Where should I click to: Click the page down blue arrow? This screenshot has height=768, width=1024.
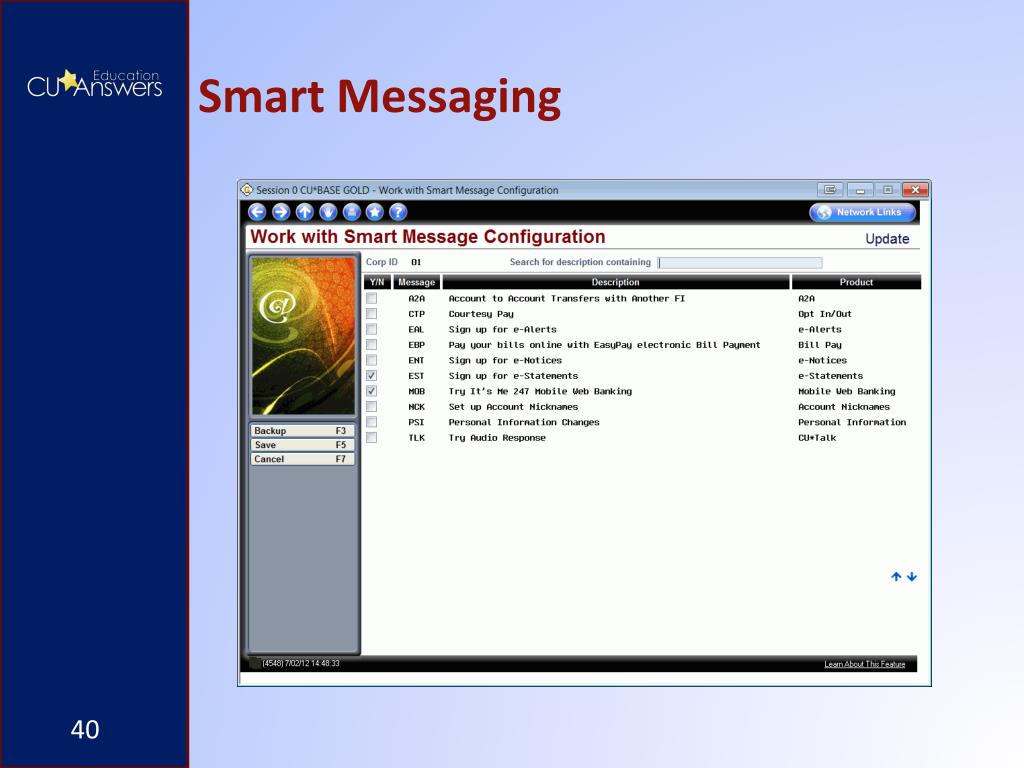click(912, 577)
